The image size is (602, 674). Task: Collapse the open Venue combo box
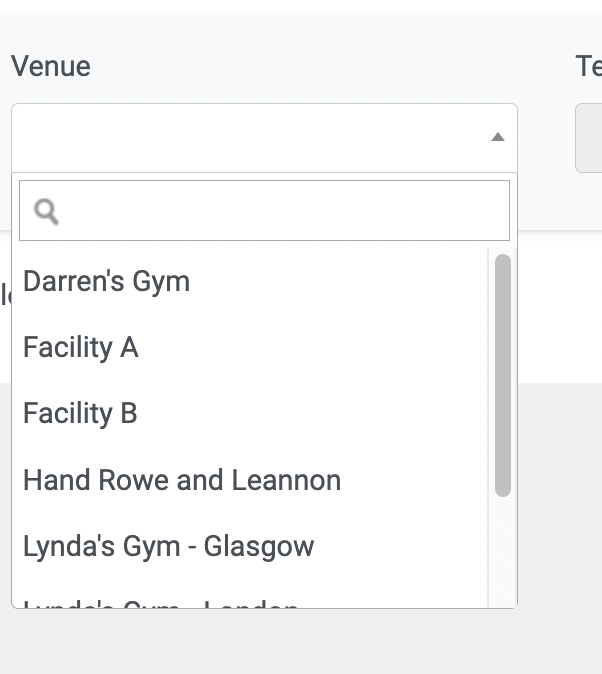pyautogui.click(x=250, y=138)
